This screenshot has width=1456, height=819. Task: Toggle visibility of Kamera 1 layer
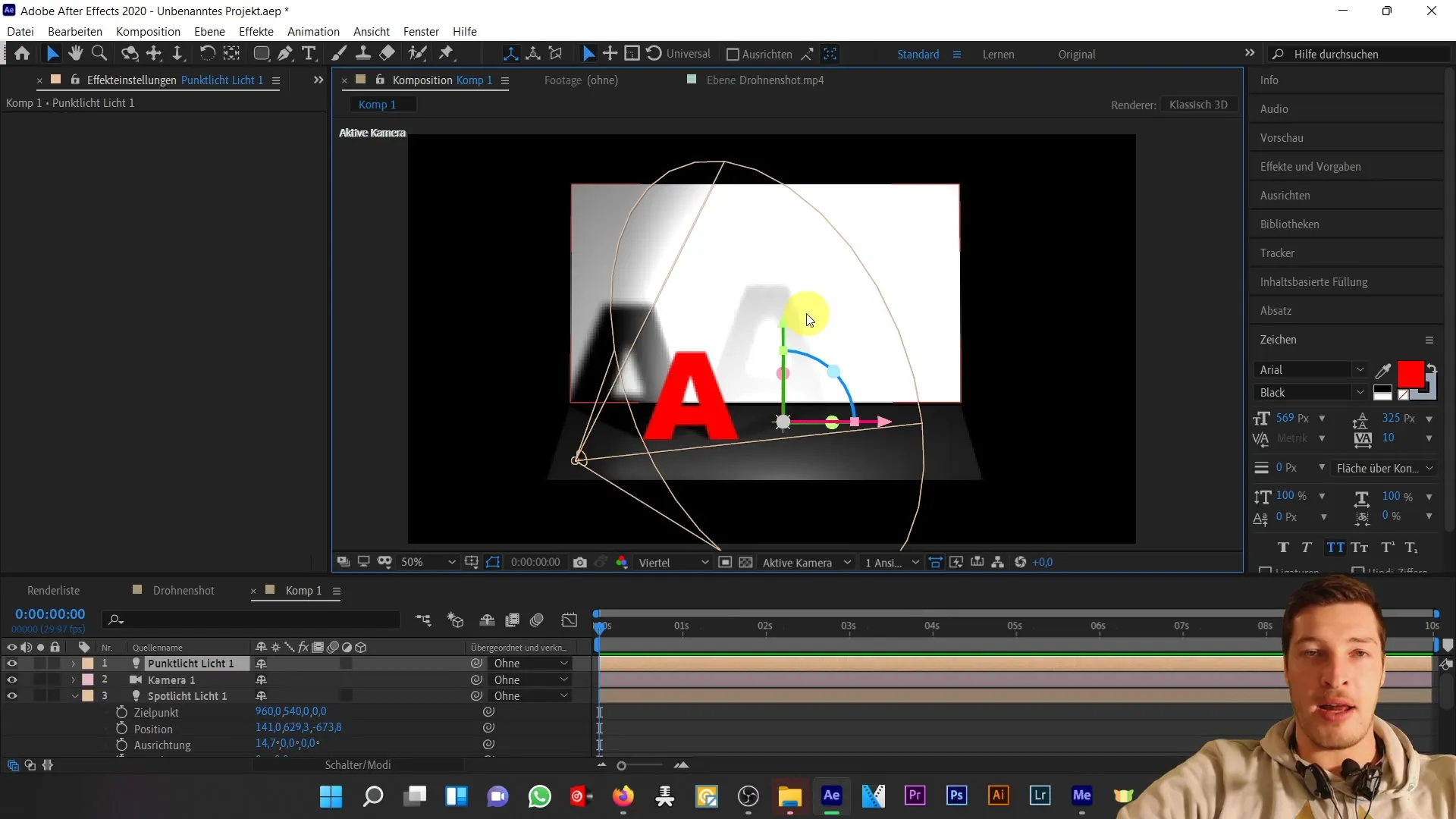pos(12,680)
